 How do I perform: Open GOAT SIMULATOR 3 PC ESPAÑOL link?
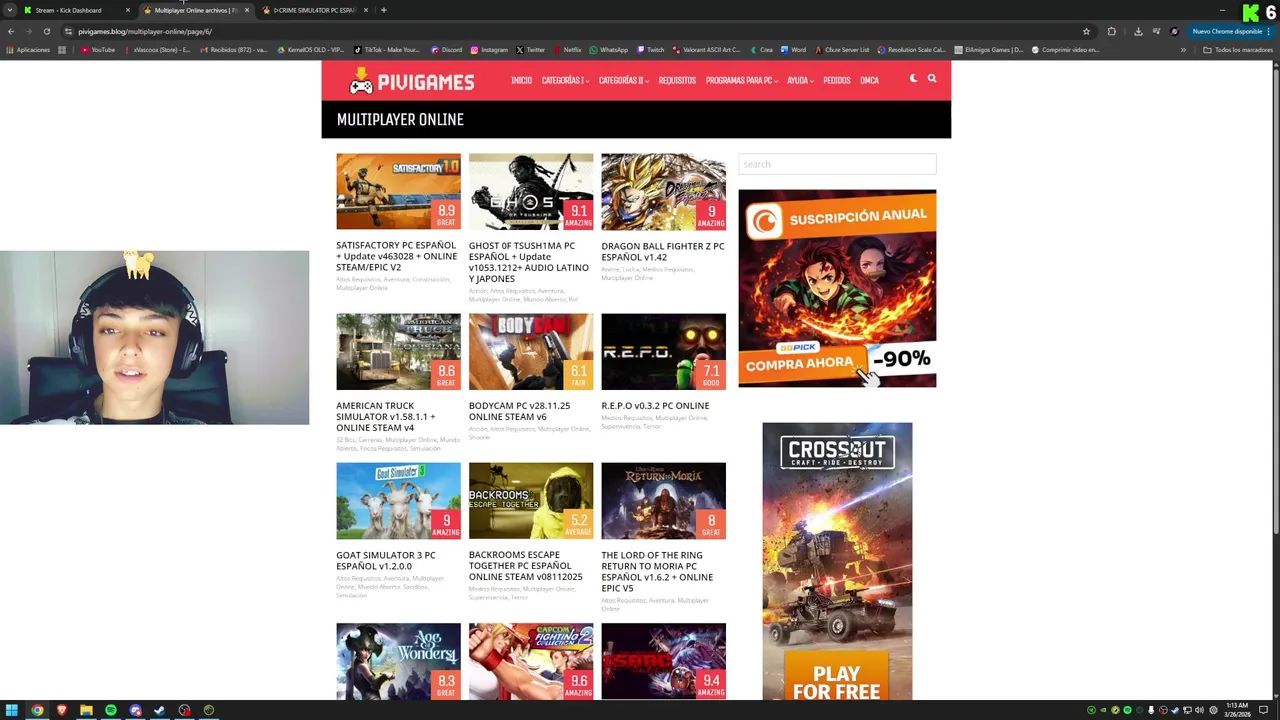tap(386, 560)
